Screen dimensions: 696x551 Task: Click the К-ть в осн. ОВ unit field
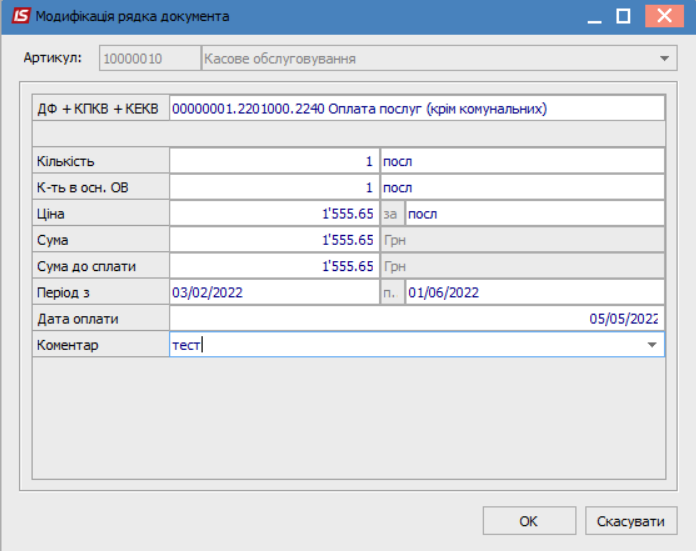pyautogui.click(x=522, y=187)
